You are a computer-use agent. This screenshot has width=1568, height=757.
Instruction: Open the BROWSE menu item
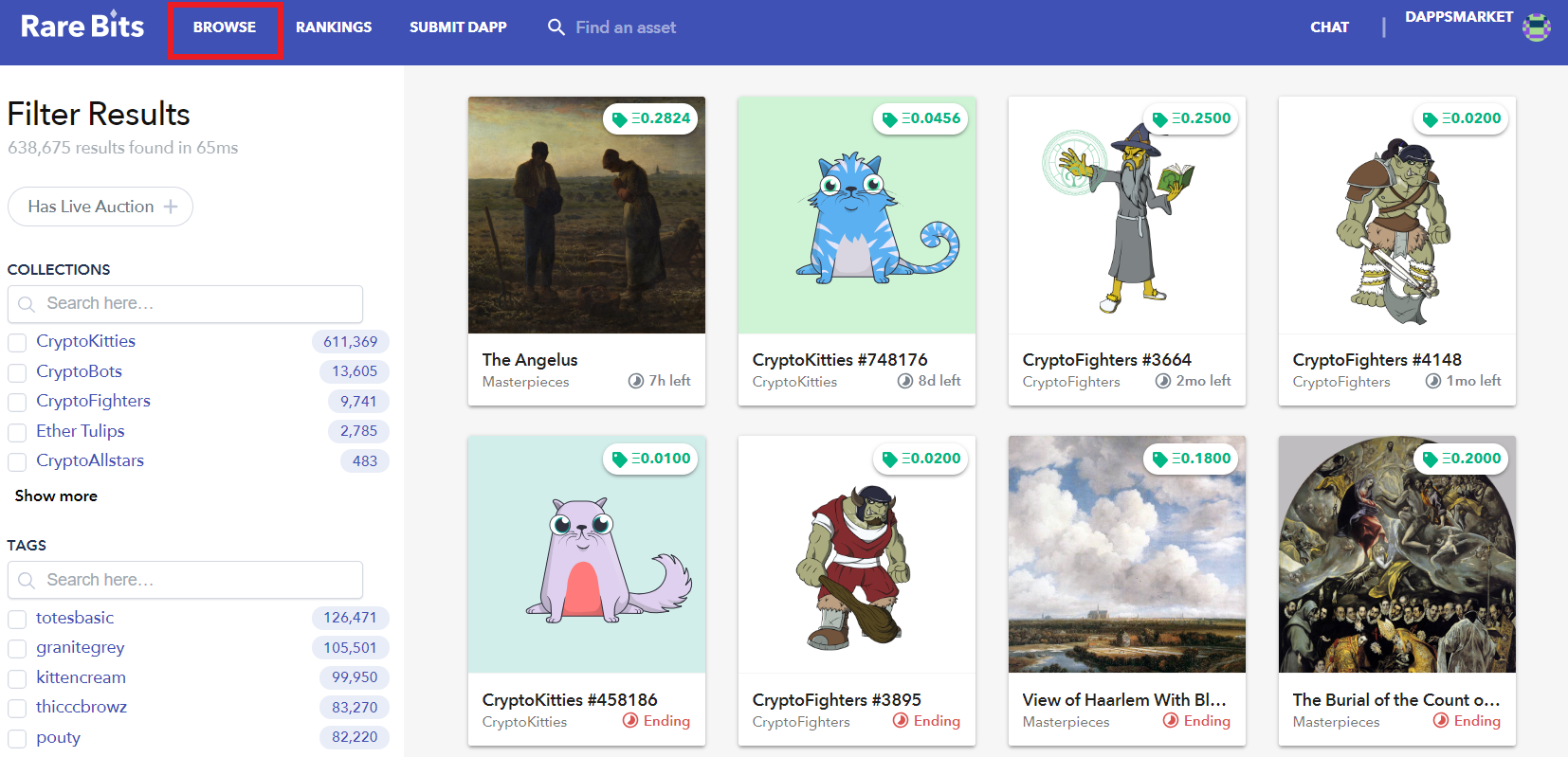tap(225, 27)
